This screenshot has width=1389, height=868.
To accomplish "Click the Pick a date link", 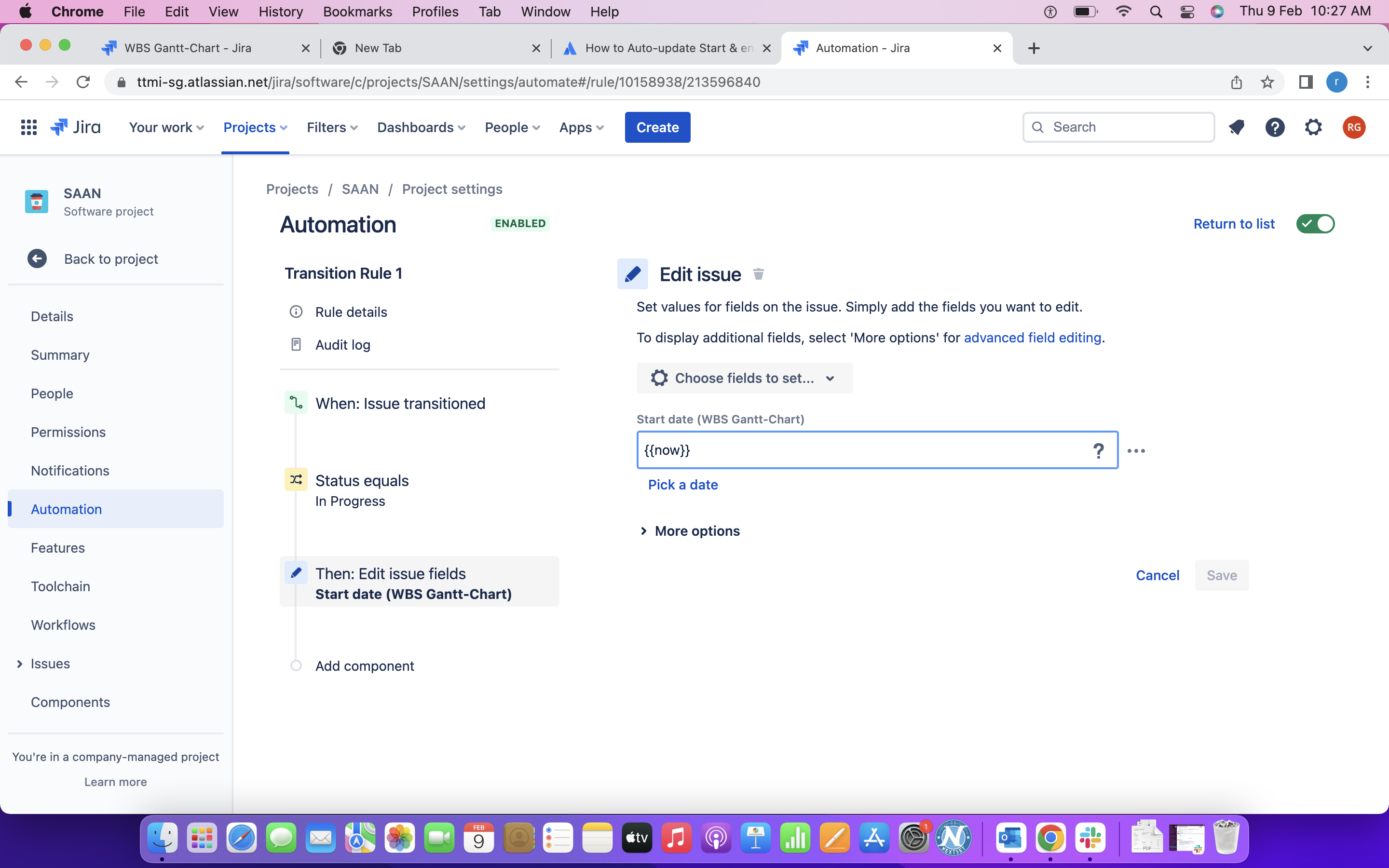I will pos(682,485).
